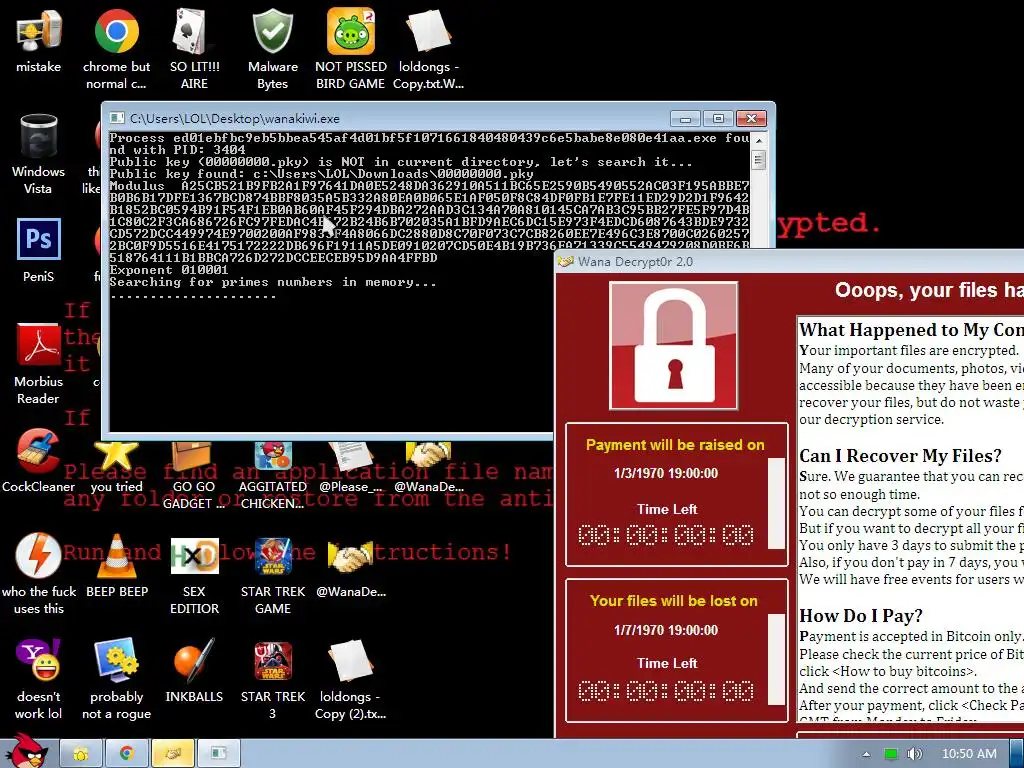Click the '1/7/1970 19:00:00' date text
The image size is (1024, 768).
[x=666, y=630]
